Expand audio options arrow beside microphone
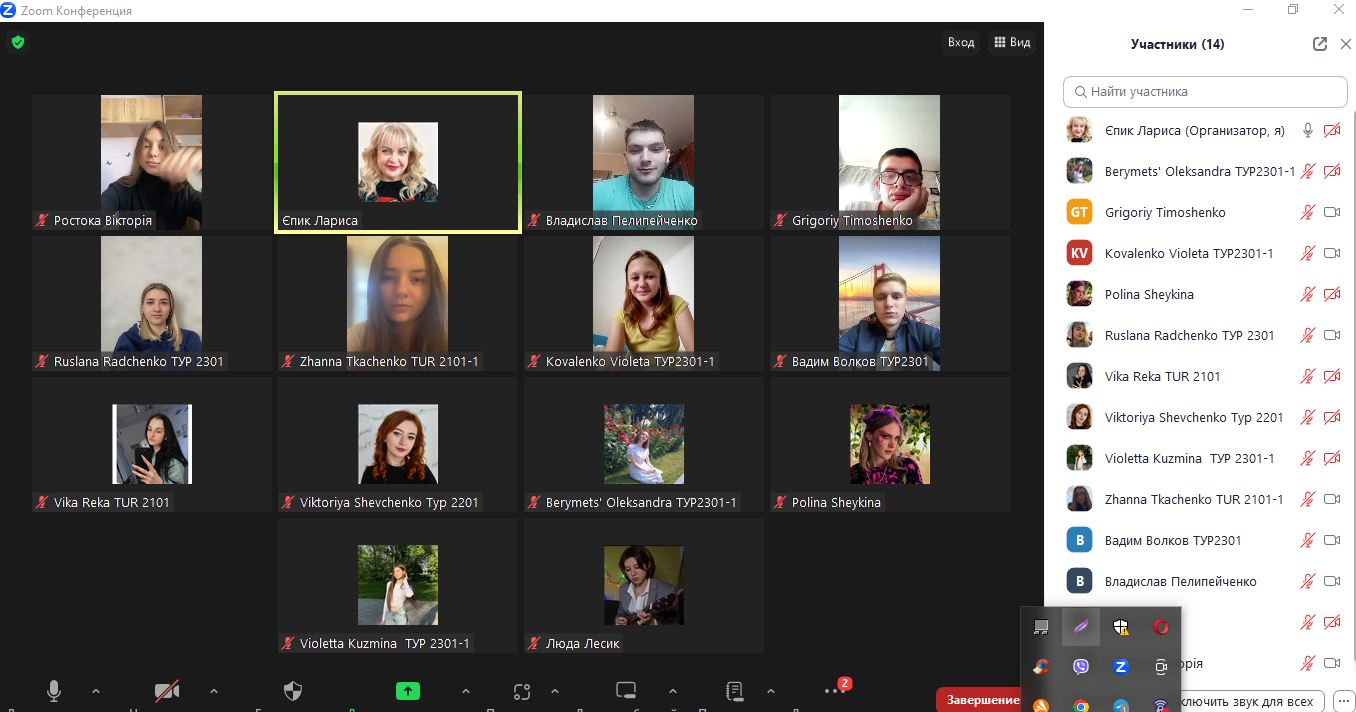This screenshot has height=712, width=1356. (x=96, y=690)
